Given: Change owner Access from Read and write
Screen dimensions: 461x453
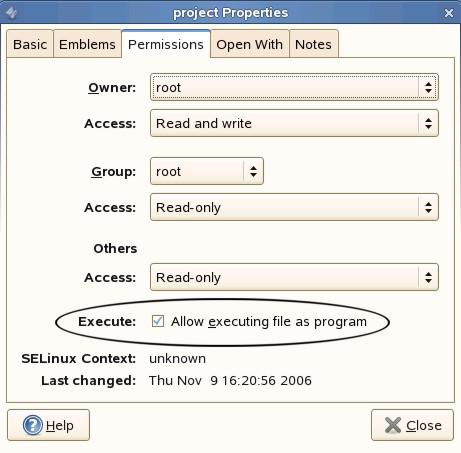Looking at the screenshot, I should [x=294, y=123].
